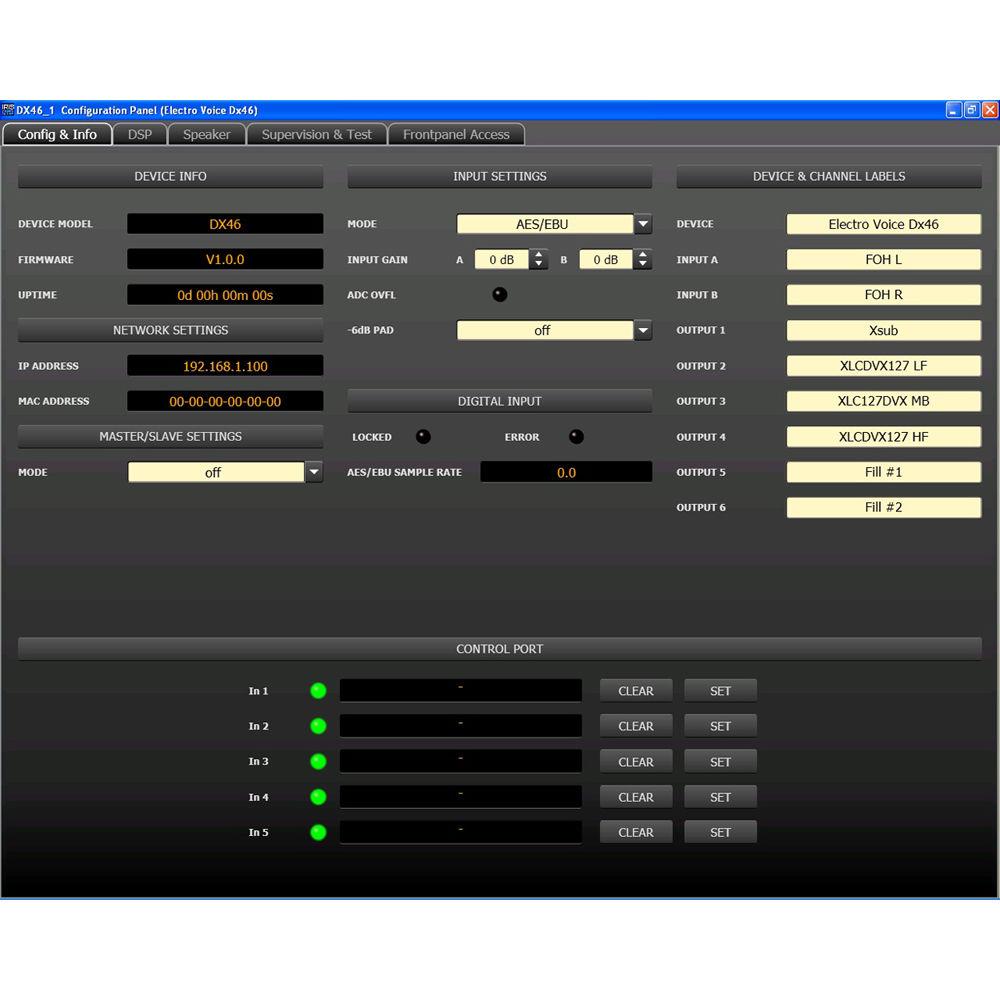Click the INPUT A label field FOH L
This screenshot has width=1000, height=1000.
[883, 260]
